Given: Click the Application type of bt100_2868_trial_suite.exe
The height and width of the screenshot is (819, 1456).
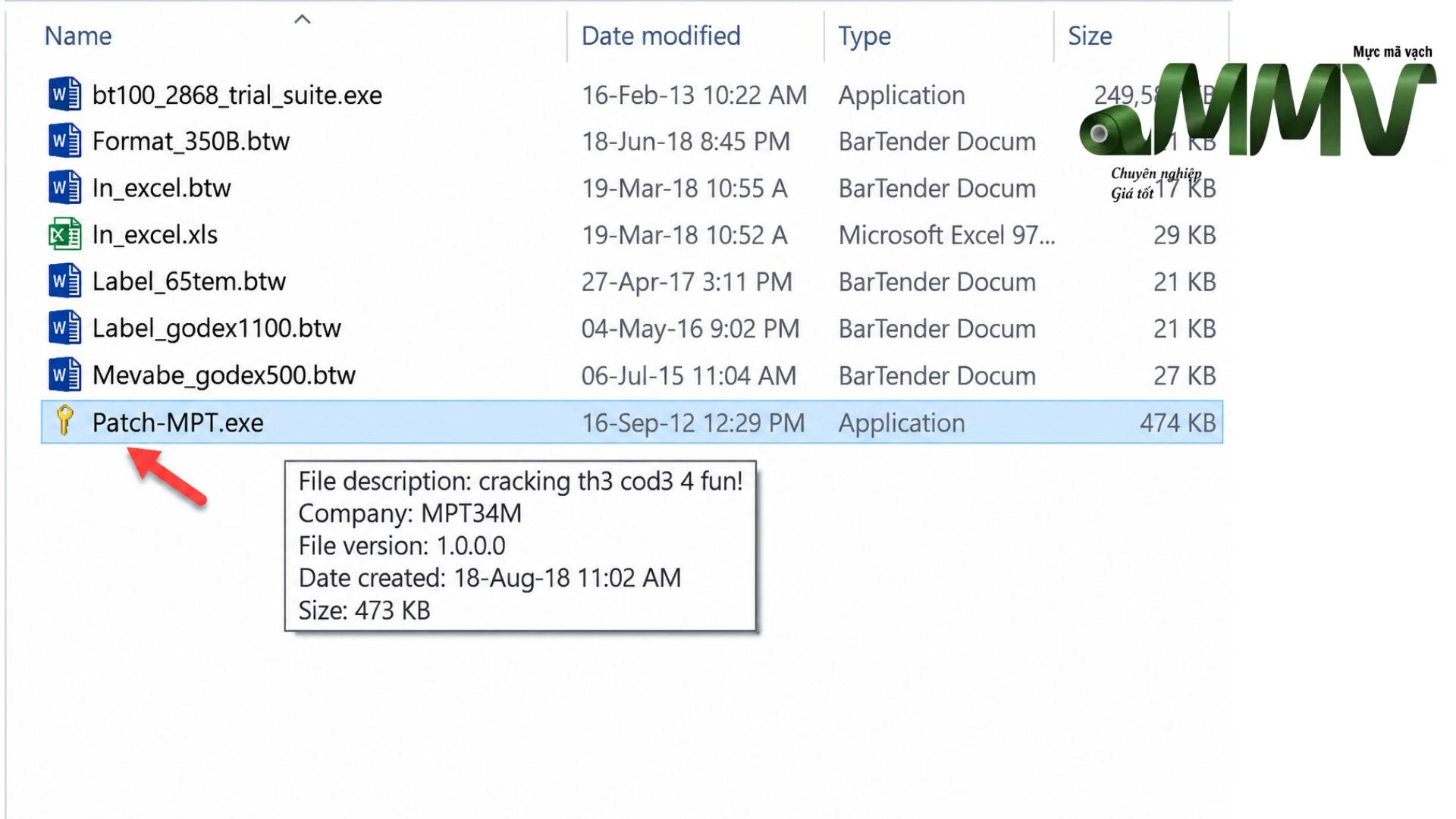Looking at the screenshot, I should 902,96.
